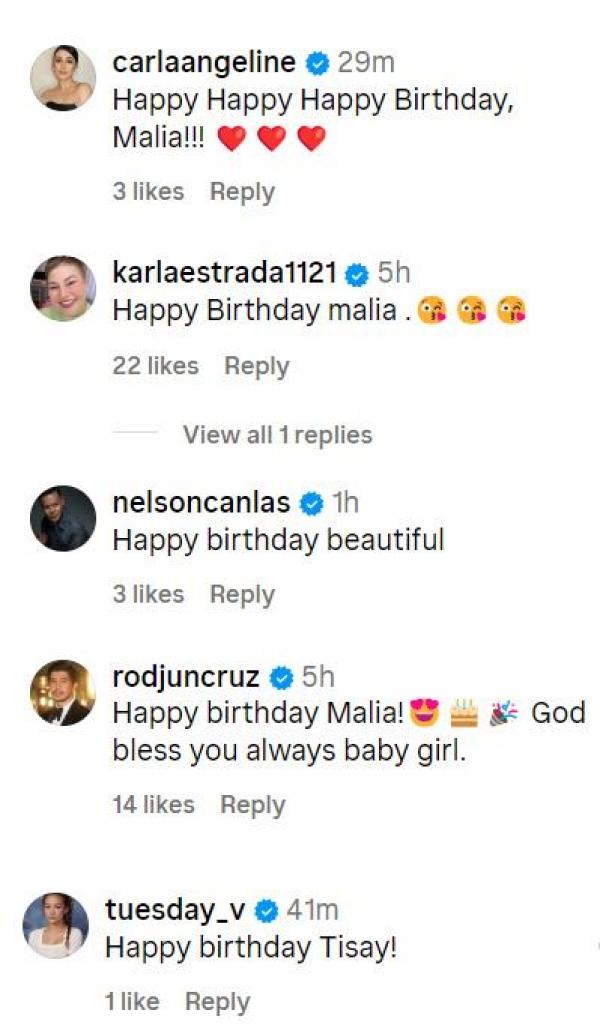600x1034 pixels.
Task: Click the verified badge beside tuesday_v
Action: [x=267, y=911]
